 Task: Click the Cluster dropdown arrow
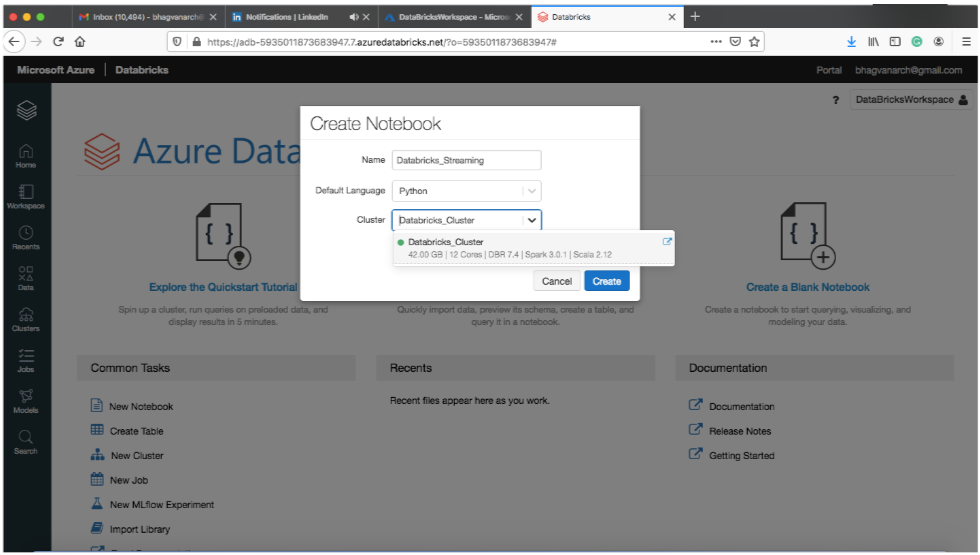tap(532, 220)
